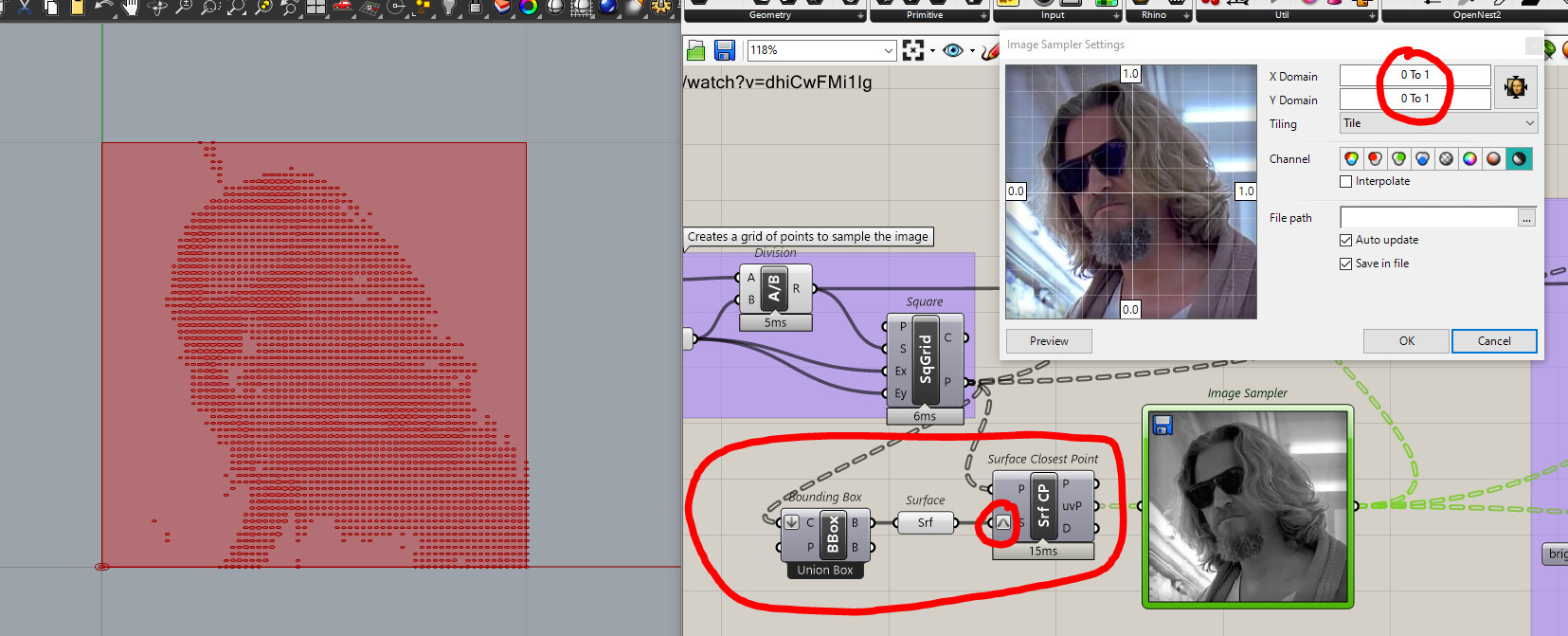This screenshot has height=636, width=1568.
Task: Expand the Util panel ribbon arrow
Action: tap(1372, 16)
